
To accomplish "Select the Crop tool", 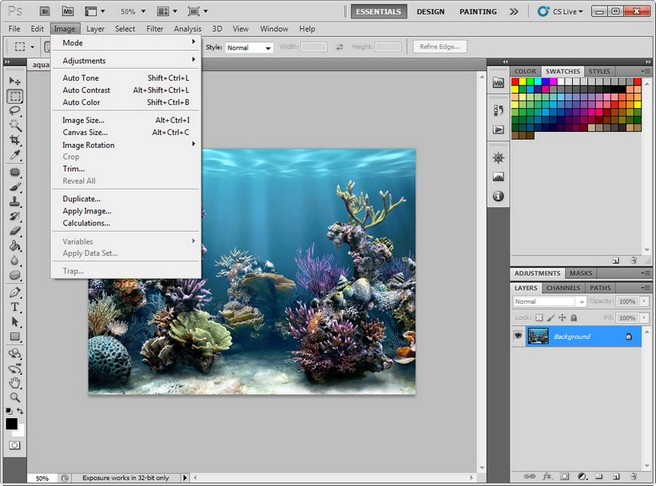I will 15,140.
